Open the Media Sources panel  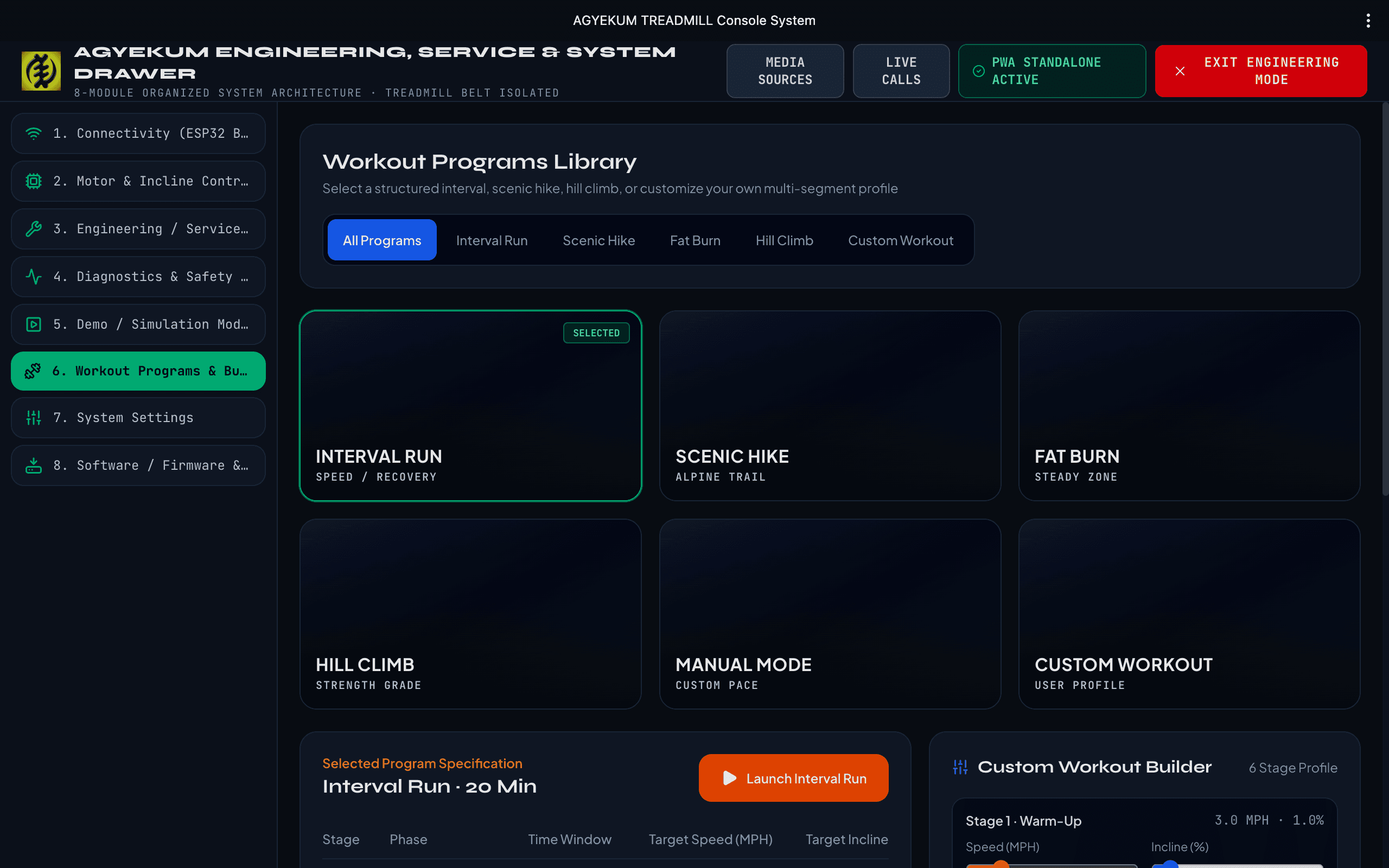coord(785,71)
